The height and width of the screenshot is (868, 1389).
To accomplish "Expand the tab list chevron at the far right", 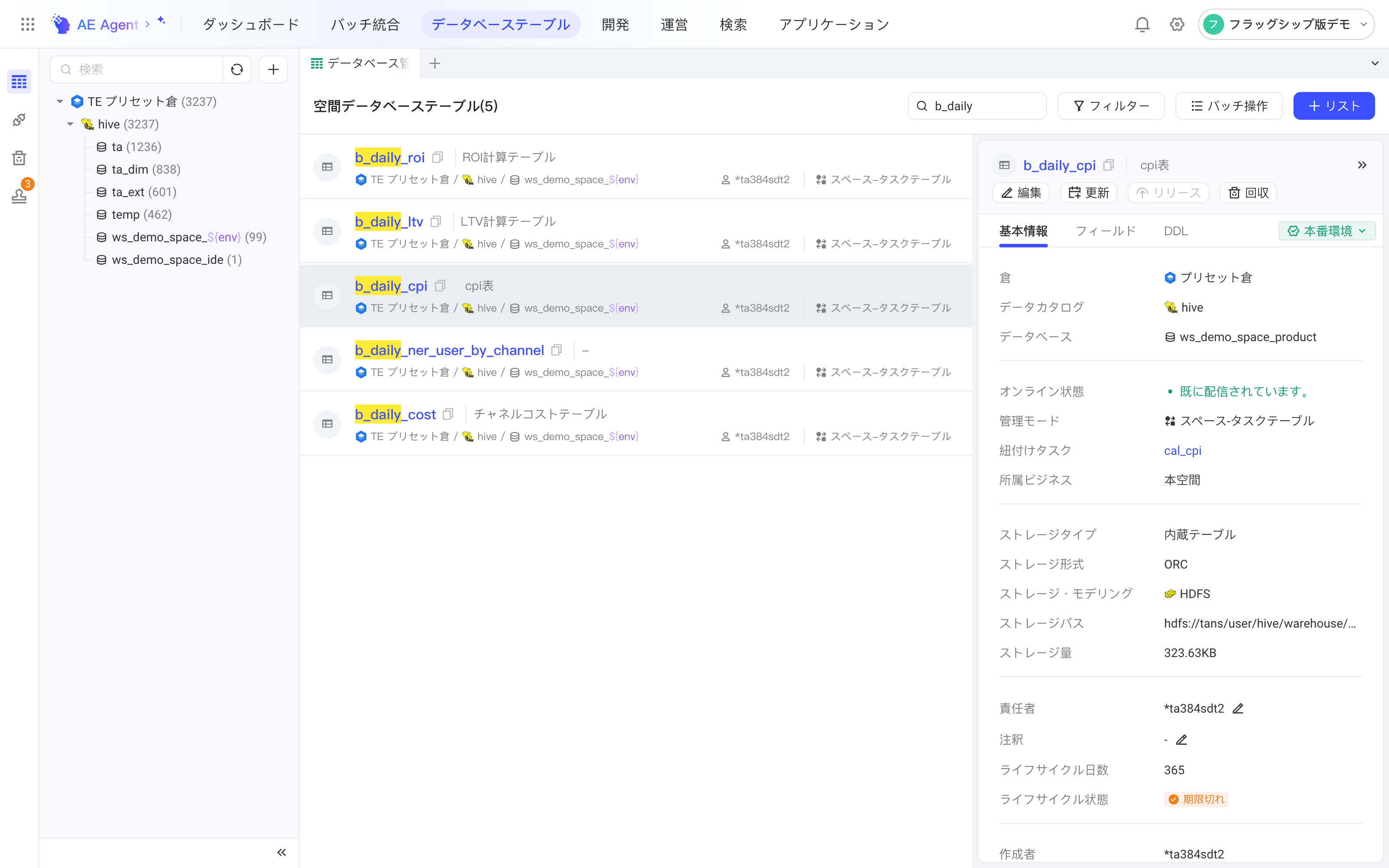I will coord(1375,63).
